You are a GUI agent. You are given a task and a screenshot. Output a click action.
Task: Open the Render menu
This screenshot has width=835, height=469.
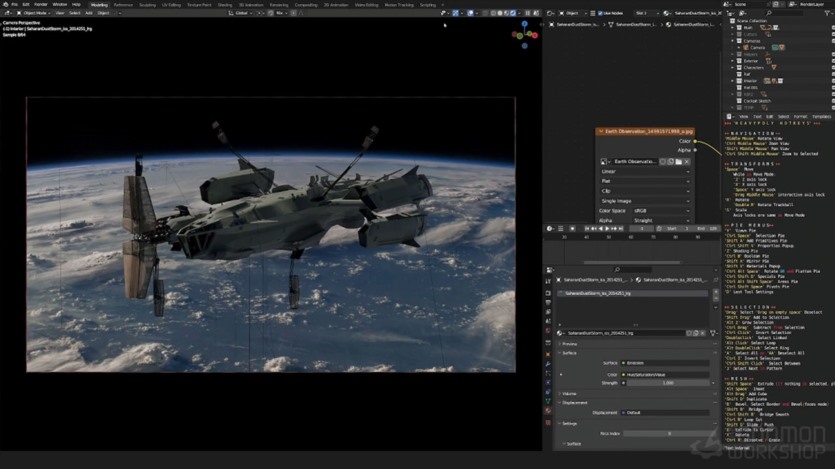pyautogui.click(x=40, y=4)
